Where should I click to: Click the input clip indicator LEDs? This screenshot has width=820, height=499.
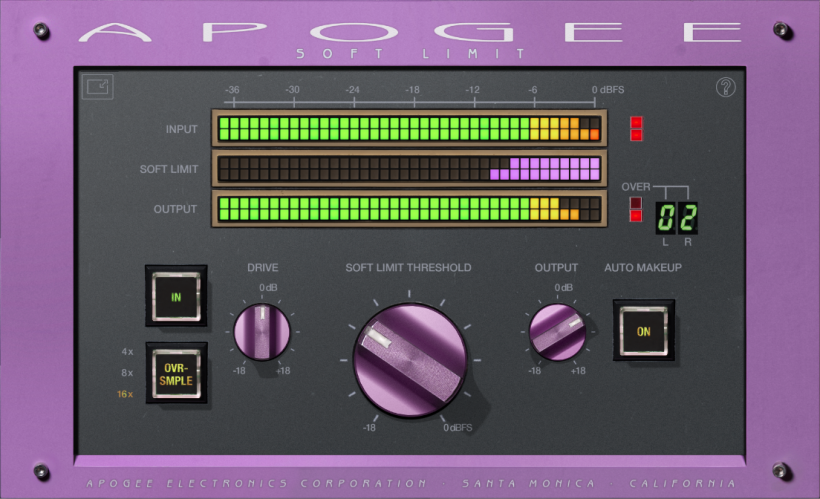point(637,129)
